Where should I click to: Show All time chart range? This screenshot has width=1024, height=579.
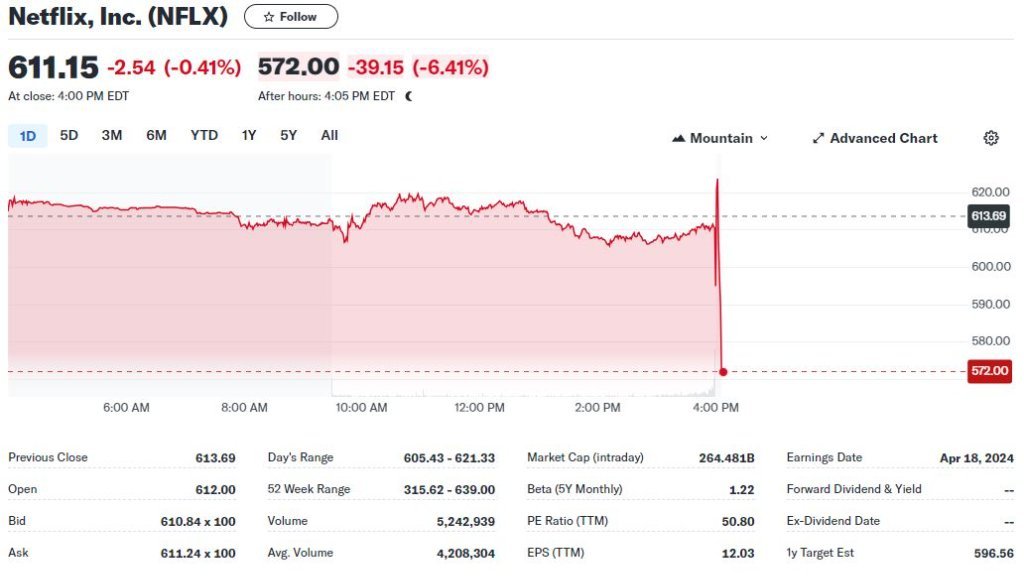click(x=329, y=135)
